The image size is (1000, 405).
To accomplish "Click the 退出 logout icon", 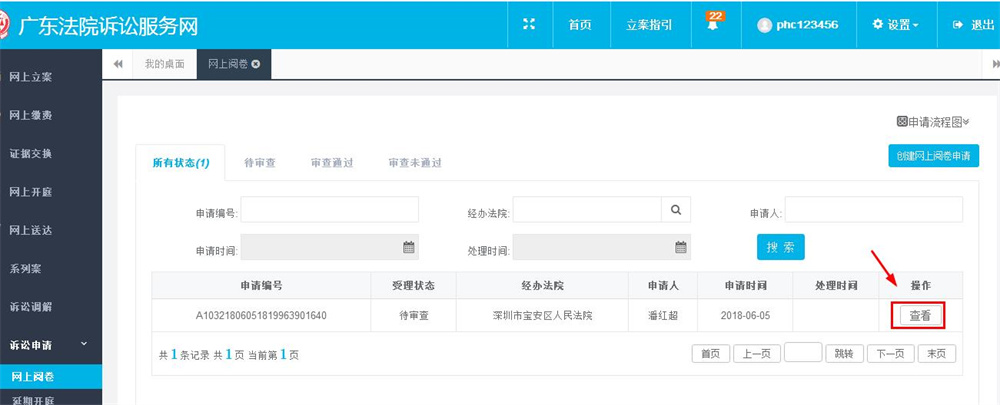I will pos(957,25).
